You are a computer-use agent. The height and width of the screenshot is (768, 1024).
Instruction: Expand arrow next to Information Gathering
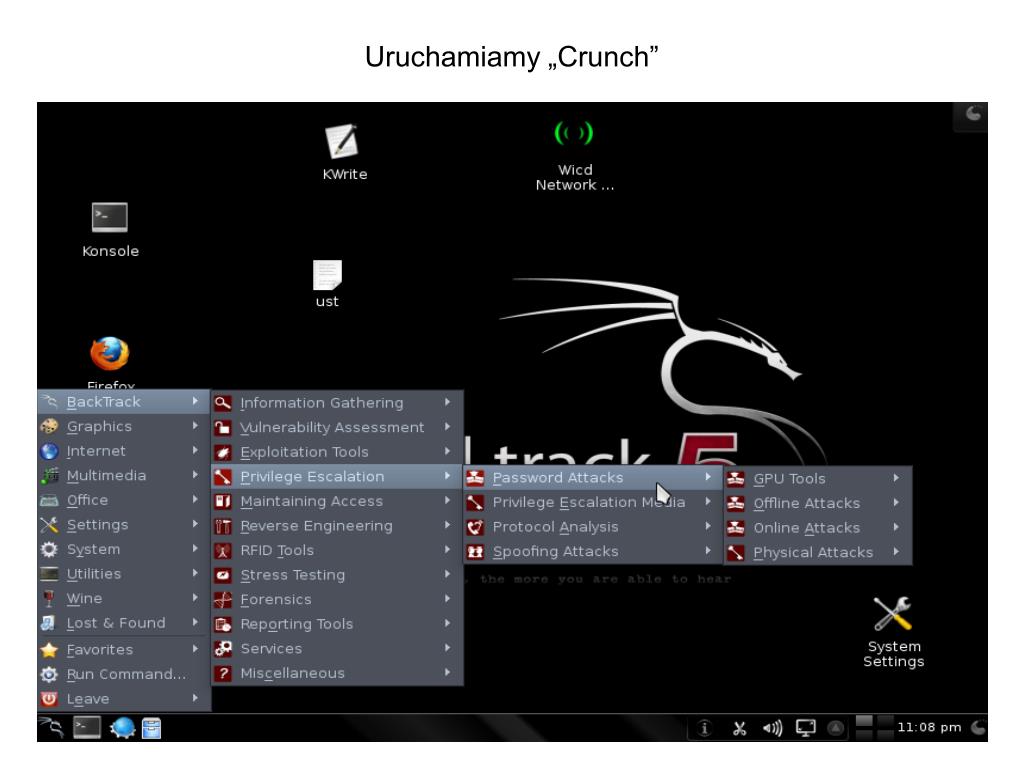447,402
